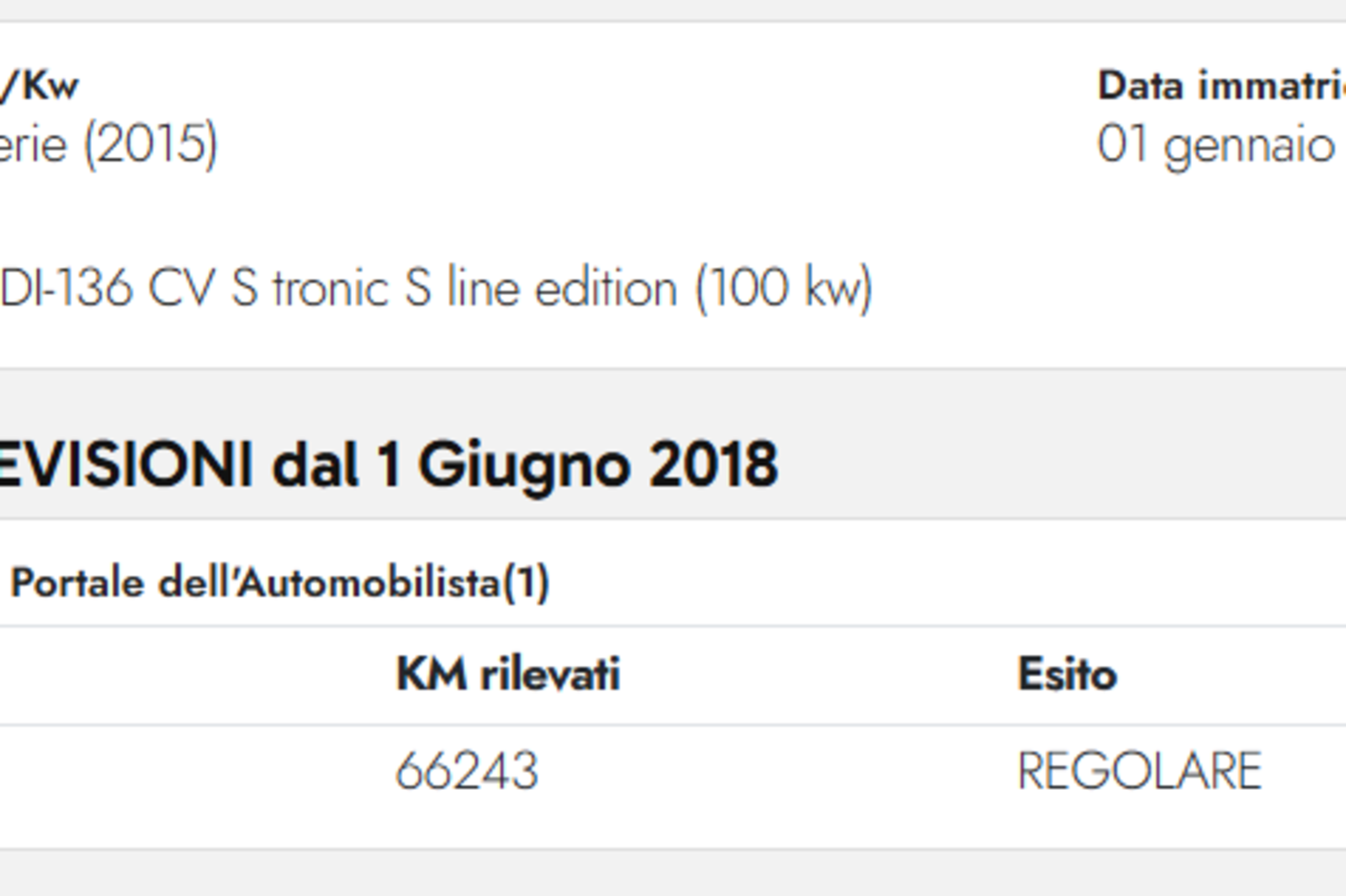Click the Data immatricolazione label
1346x896 pixels.
(x=1221, y=85)
